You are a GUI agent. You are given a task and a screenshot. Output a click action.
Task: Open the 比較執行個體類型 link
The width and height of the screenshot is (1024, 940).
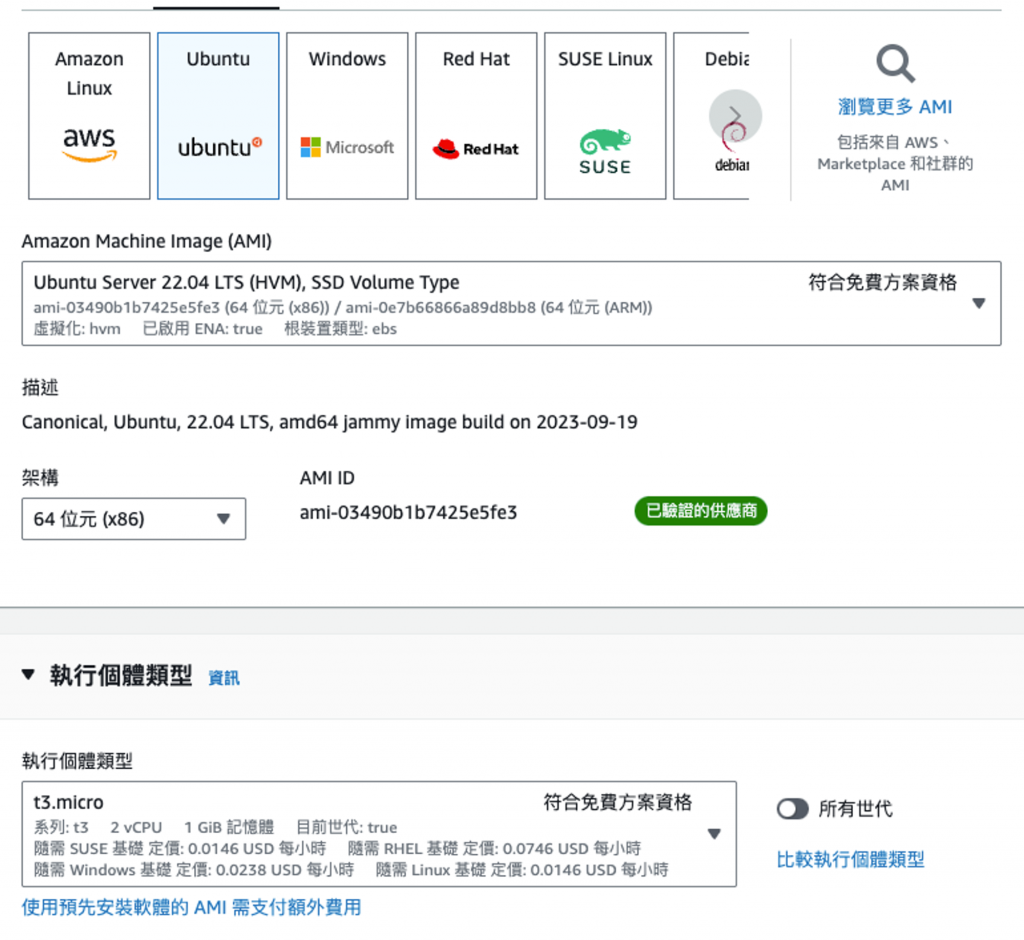tap(850, 859)
